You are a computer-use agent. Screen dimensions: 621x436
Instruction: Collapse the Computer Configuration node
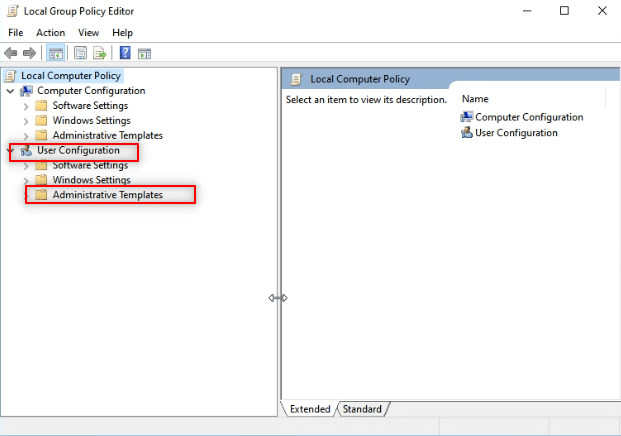click(x=11, y=91)
